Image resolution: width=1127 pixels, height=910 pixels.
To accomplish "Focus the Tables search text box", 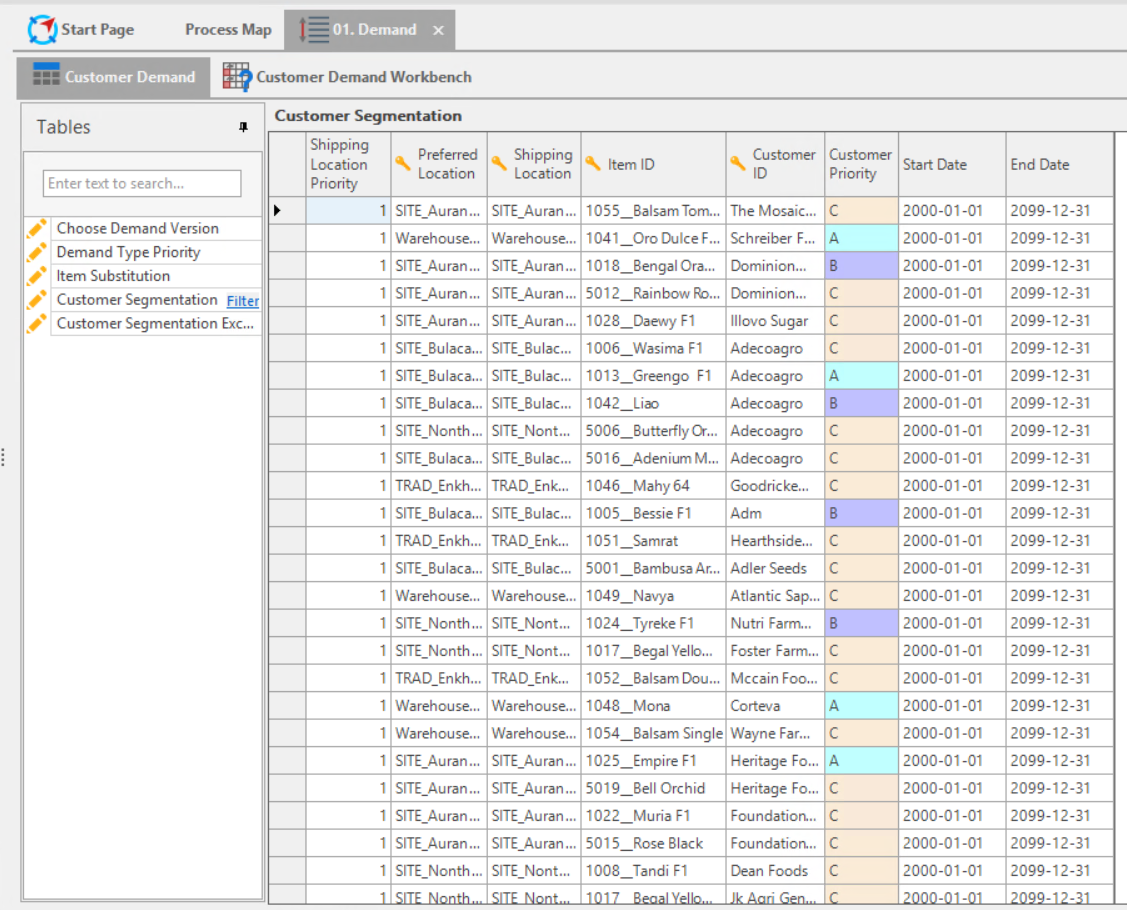I will 142,183.
